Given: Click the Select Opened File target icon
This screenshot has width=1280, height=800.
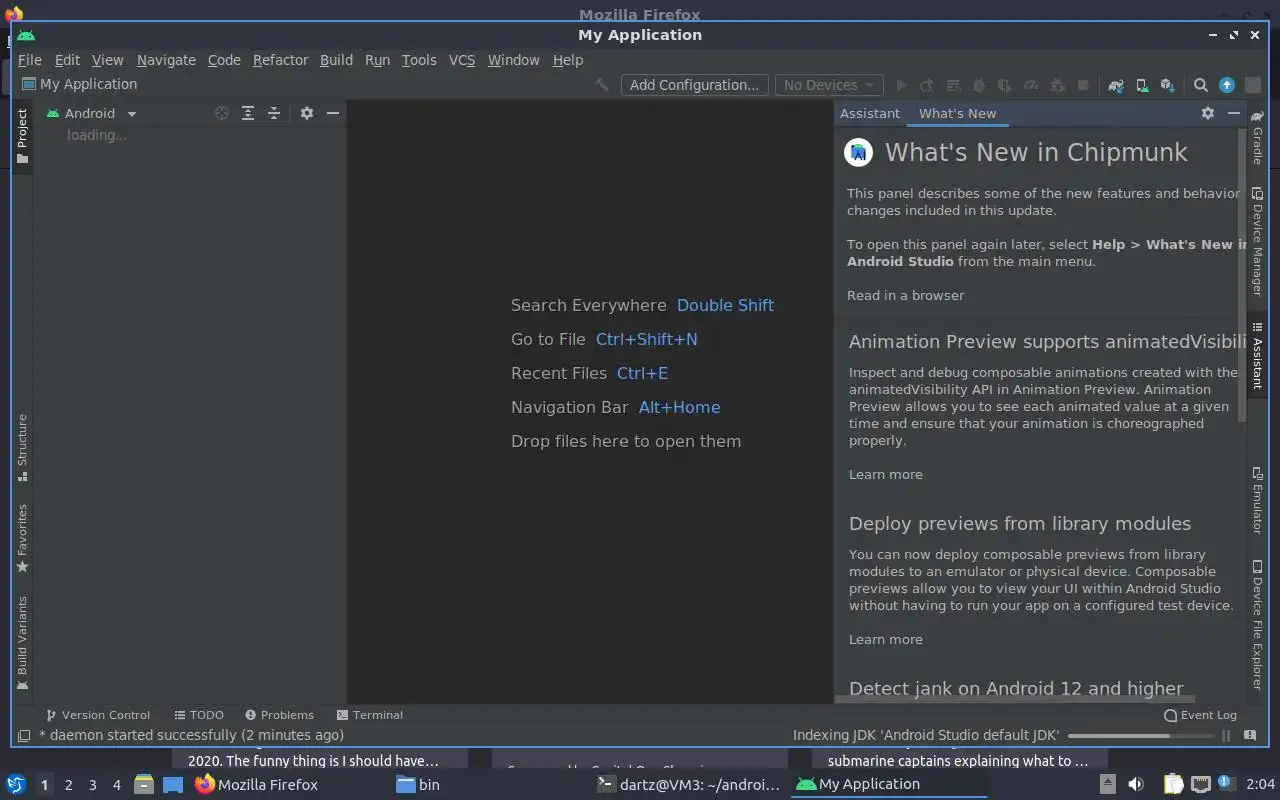Looking at the screenshot, I should click(x=222, y=113).
